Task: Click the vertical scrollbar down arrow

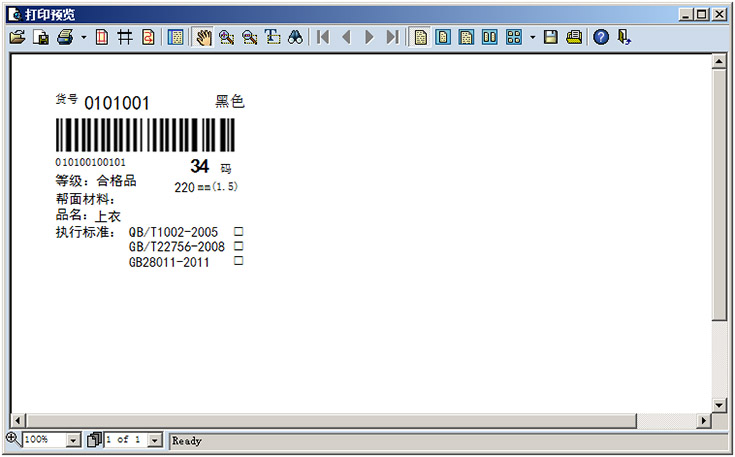Action: coord(719,405)
